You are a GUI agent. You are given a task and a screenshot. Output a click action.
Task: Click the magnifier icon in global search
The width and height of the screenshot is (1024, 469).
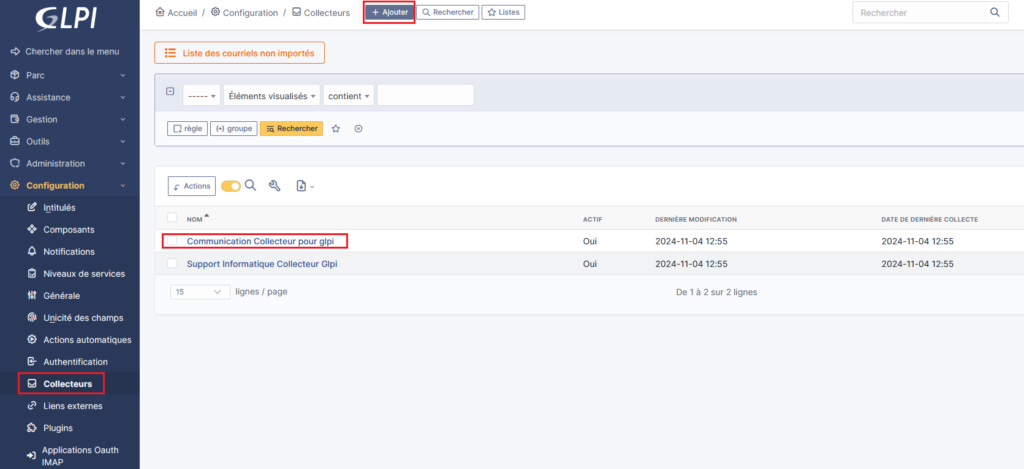click(x=995, y=12)
